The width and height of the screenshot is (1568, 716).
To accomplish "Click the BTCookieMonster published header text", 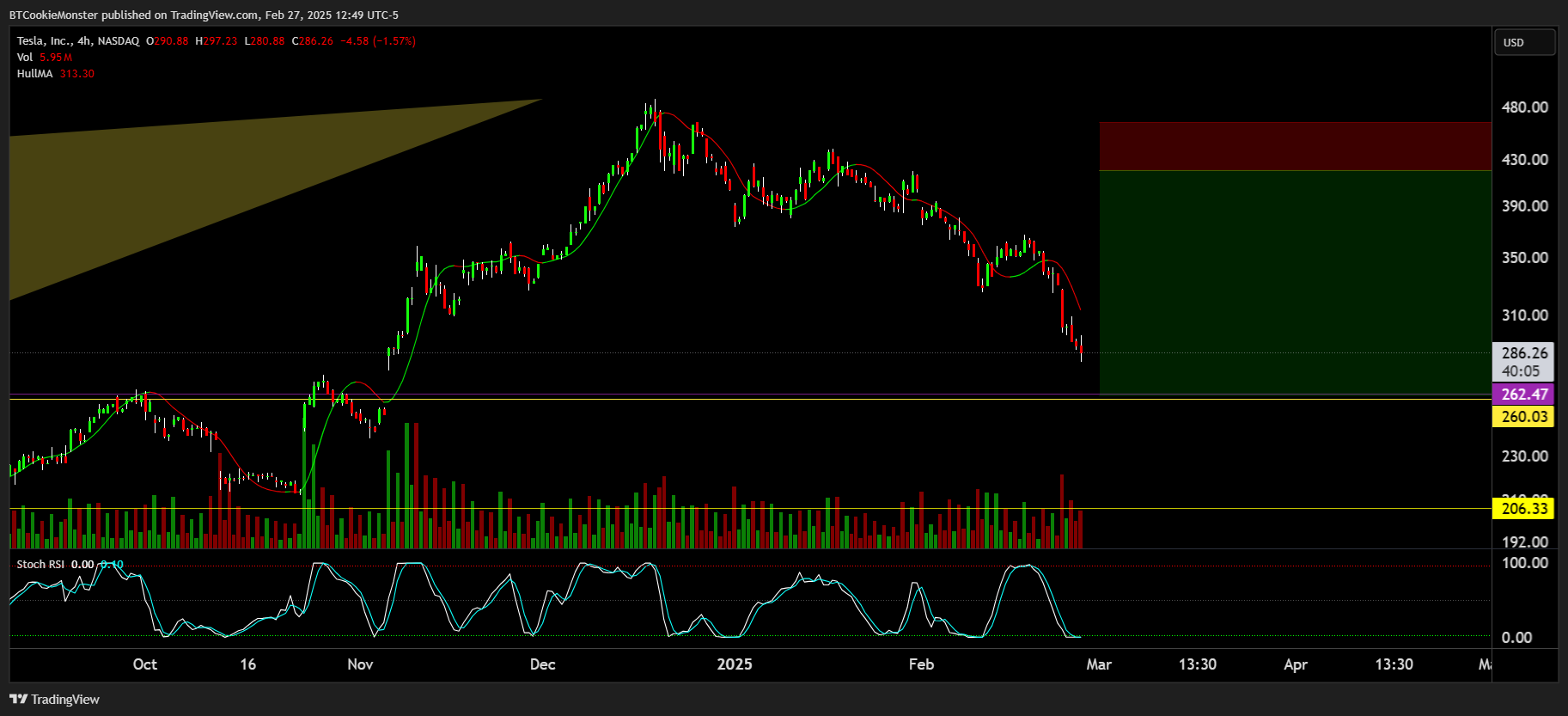I will pos(204,15).
